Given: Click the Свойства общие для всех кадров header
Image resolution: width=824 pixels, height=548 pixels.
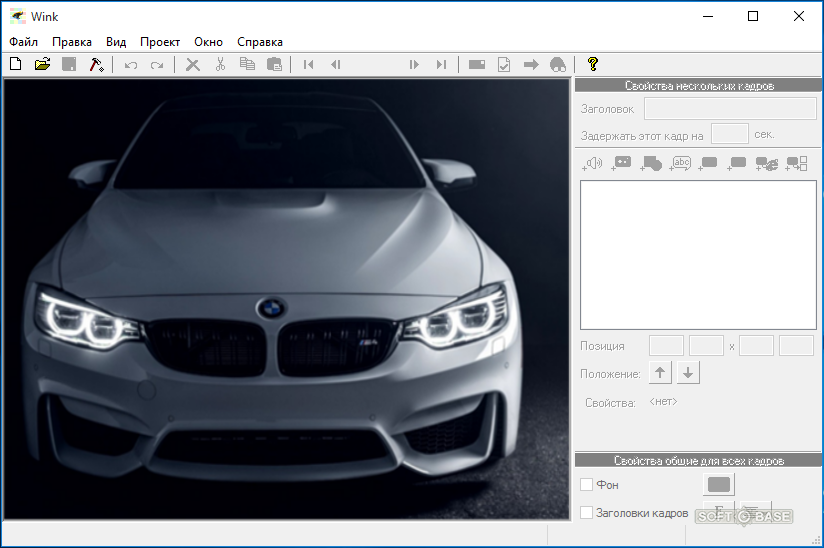Looking at the screenshot, I should tap(698, 460).
